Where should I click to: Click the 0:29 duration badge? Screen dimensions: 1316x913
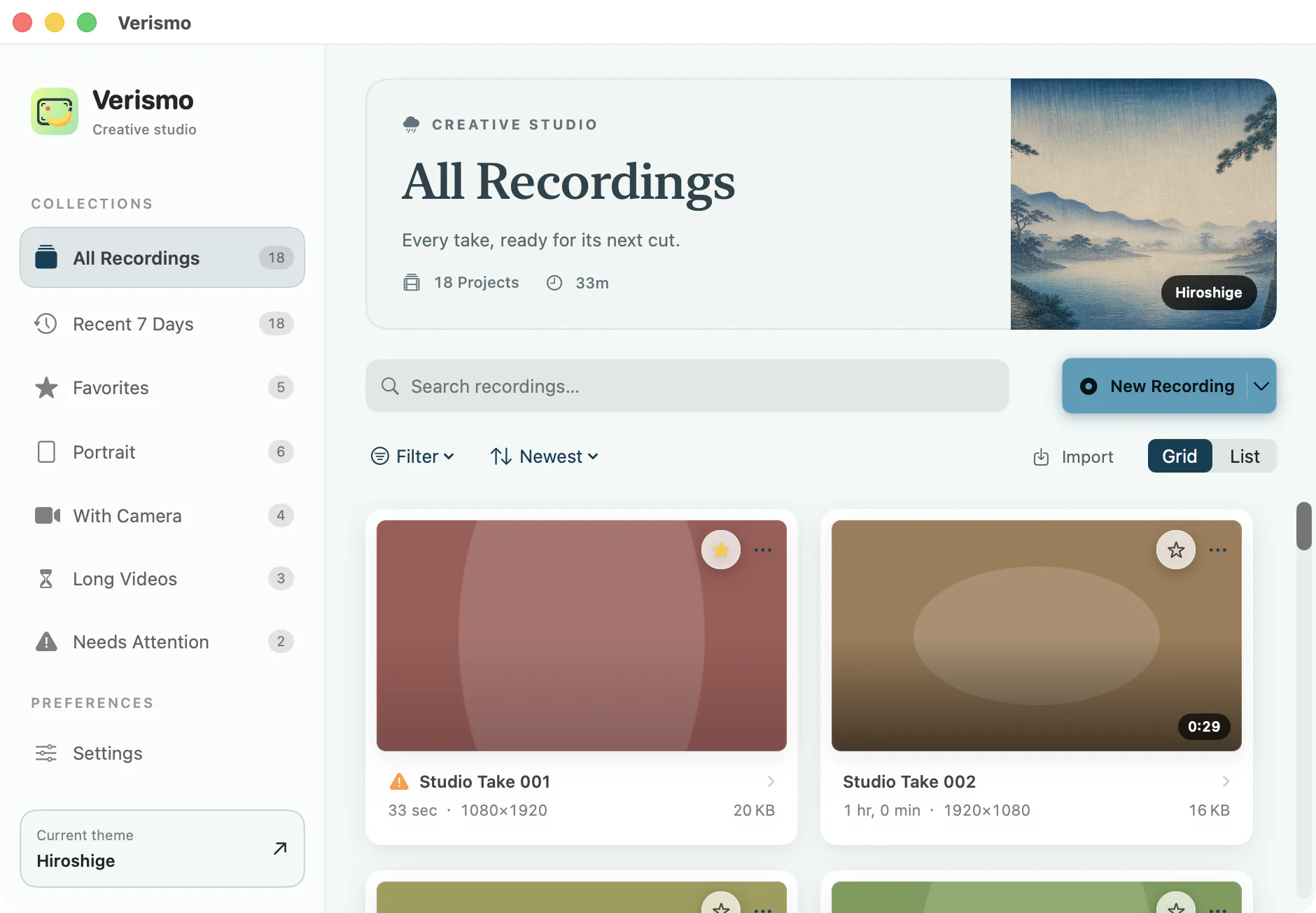click(x=1204, y=726)
